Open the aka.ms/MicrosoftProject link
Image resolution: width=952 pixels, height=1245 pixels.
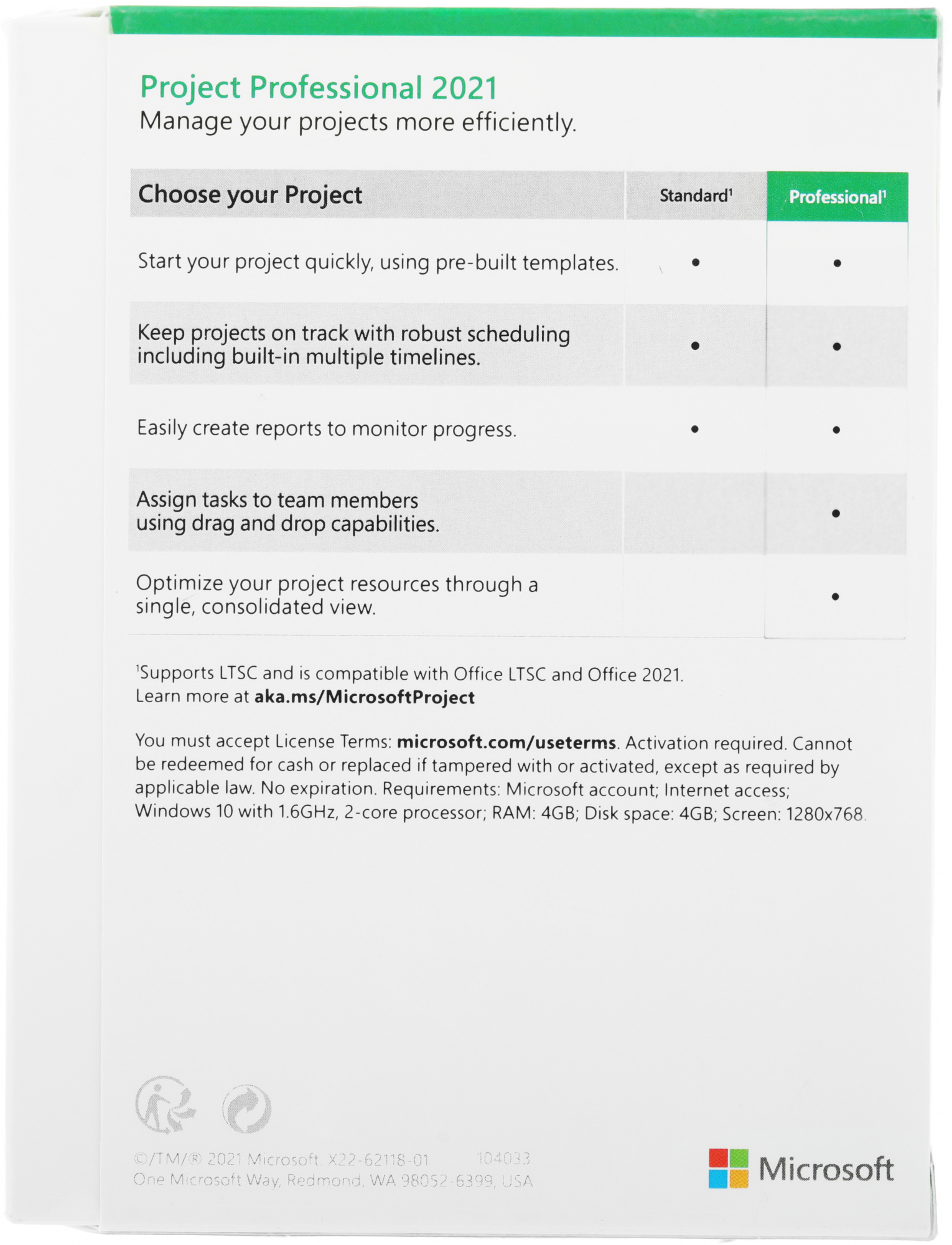(x=364, y=697)
